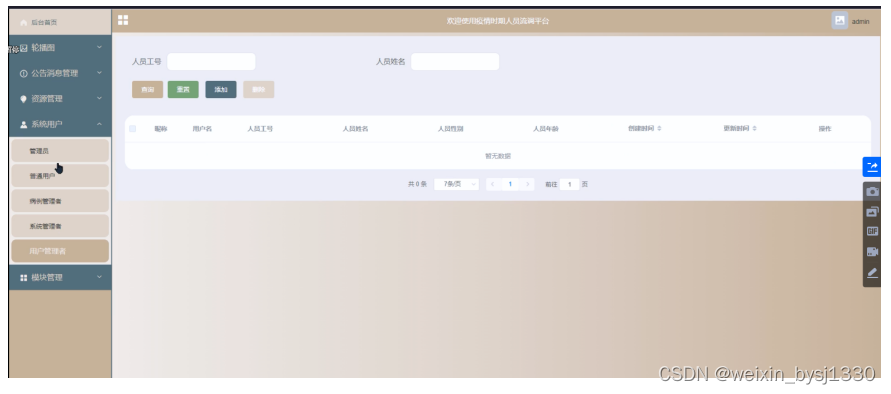The width and height of the screenshot is (891, 394).
Task: Focus the 人员工号 input field
Action: 211,61
